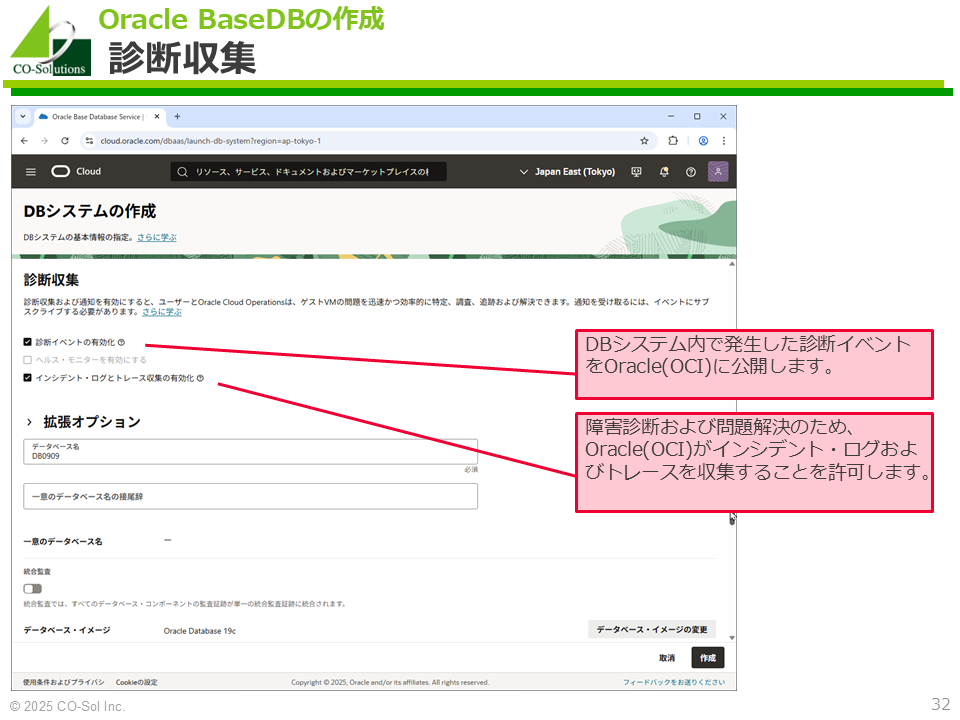Click the さらに学ぶ link under DBシステムの作成

157,238
